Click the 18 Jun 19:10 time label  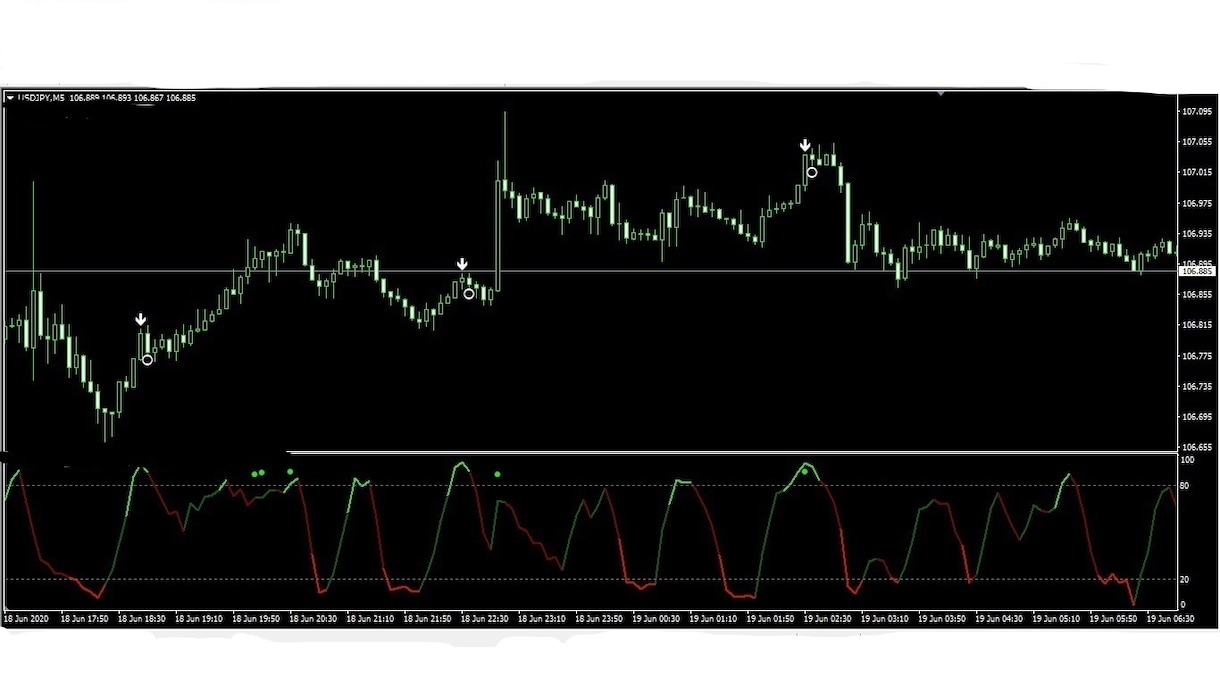point(197,618)
